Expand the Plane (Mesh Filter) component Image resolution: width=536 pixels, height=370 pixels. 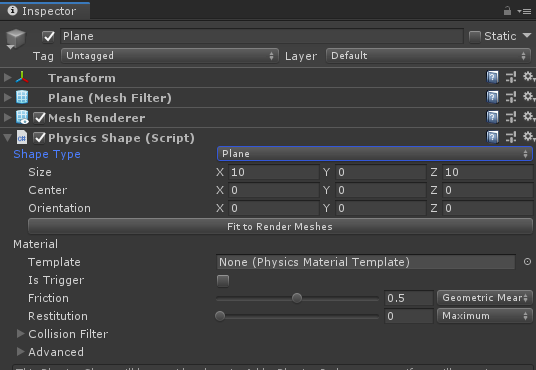click(7, 97)
